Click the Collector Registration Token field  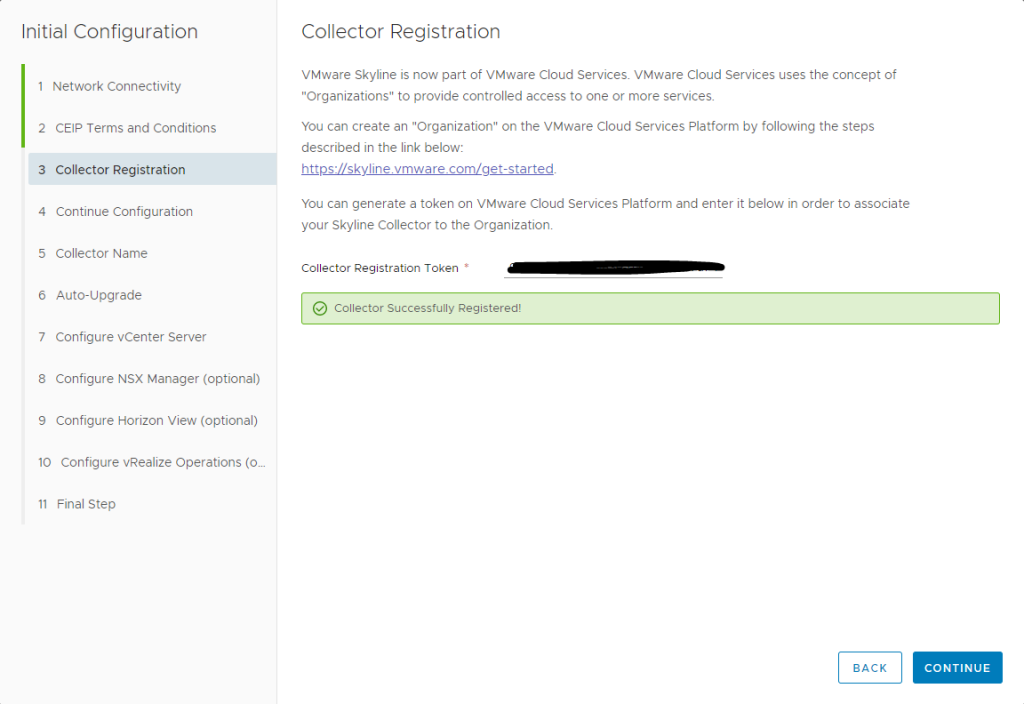[x=613, y=268]
